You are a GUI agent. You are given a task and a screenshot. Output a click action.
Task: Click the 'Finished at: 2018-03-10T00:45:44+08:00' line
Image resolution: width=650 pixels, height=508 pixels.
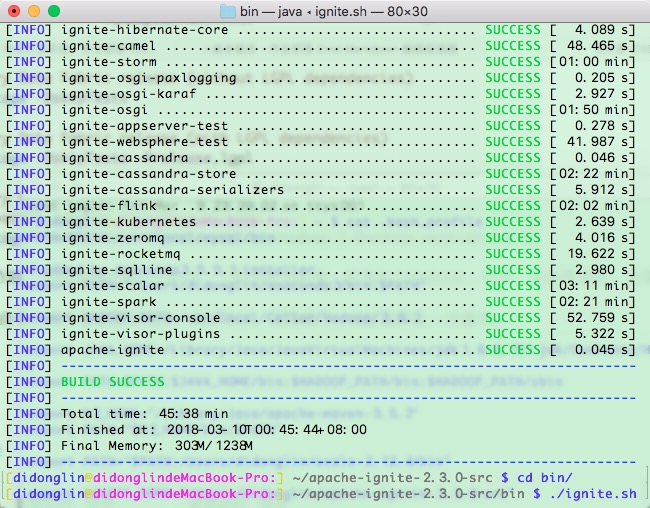point(186,430)
